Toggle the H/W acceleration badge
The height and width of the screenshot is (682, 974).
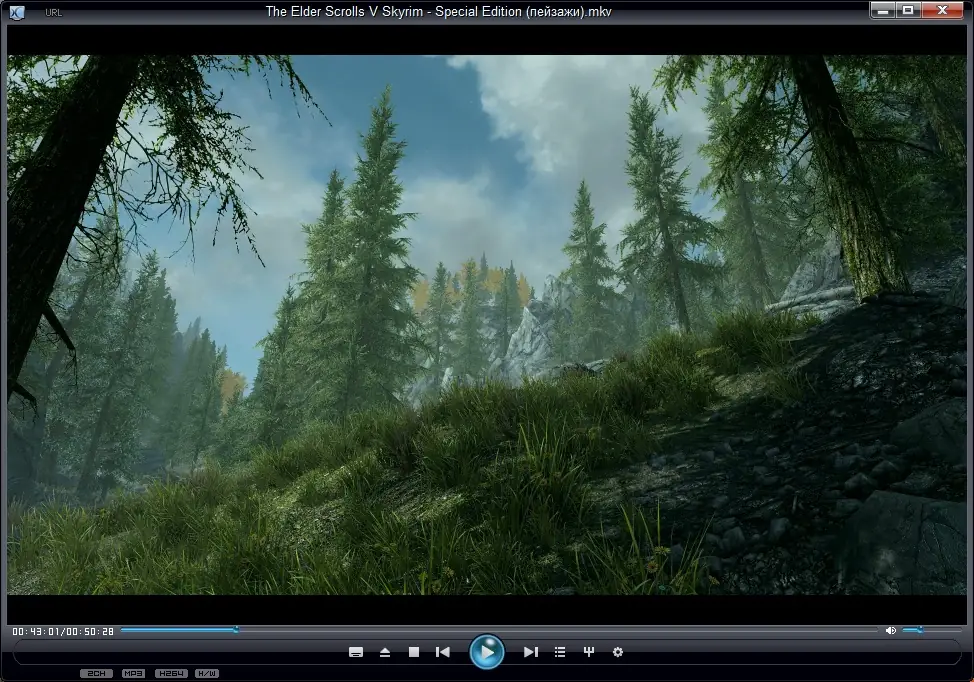tap(207, 673)
